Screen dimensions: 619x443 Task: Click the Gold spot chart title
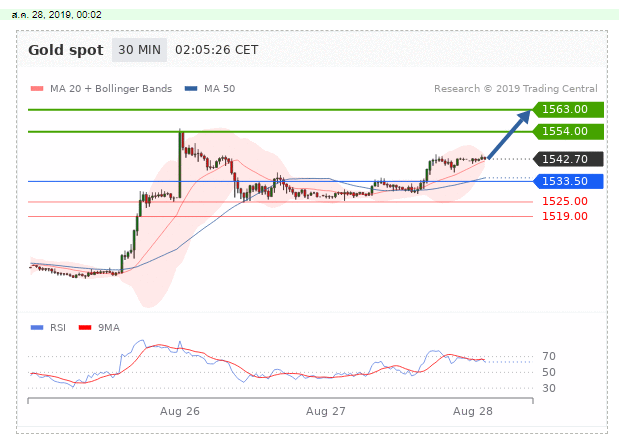click(x=66, y=50)
